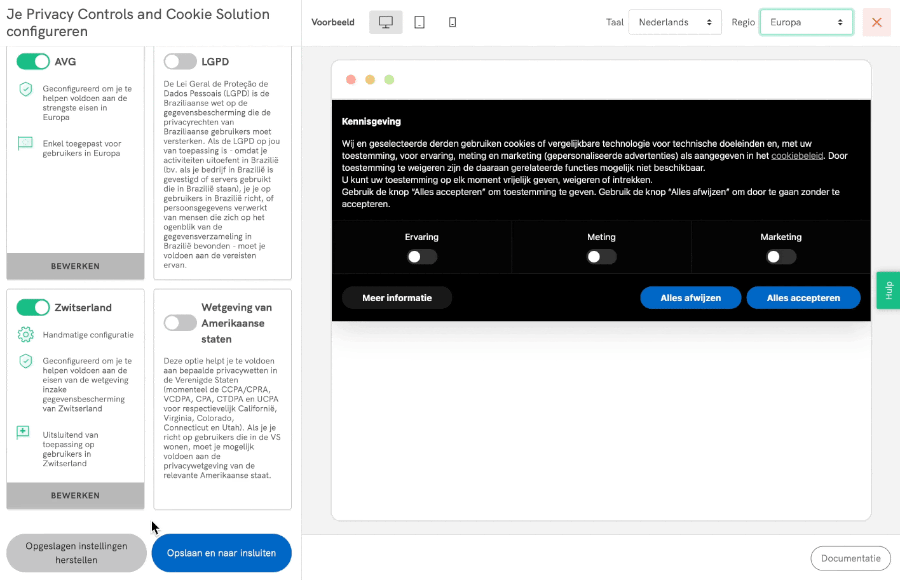900x580 pixels.
Task: Click the gear icon beside Handmatige configuratie
Action: 26,334
